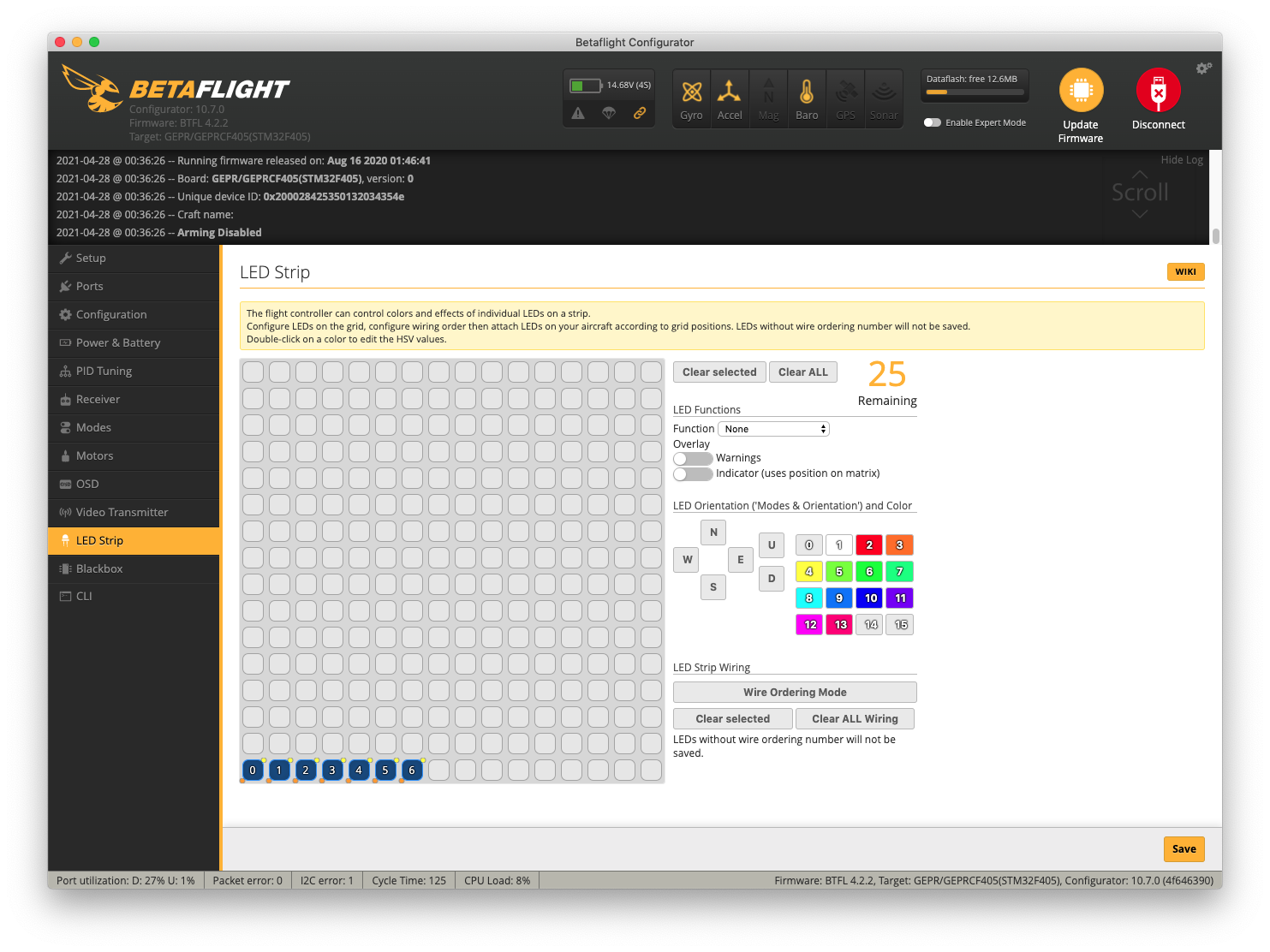Click the Save button
This screenshot has width=1270, height=952.
(1184, 849)
